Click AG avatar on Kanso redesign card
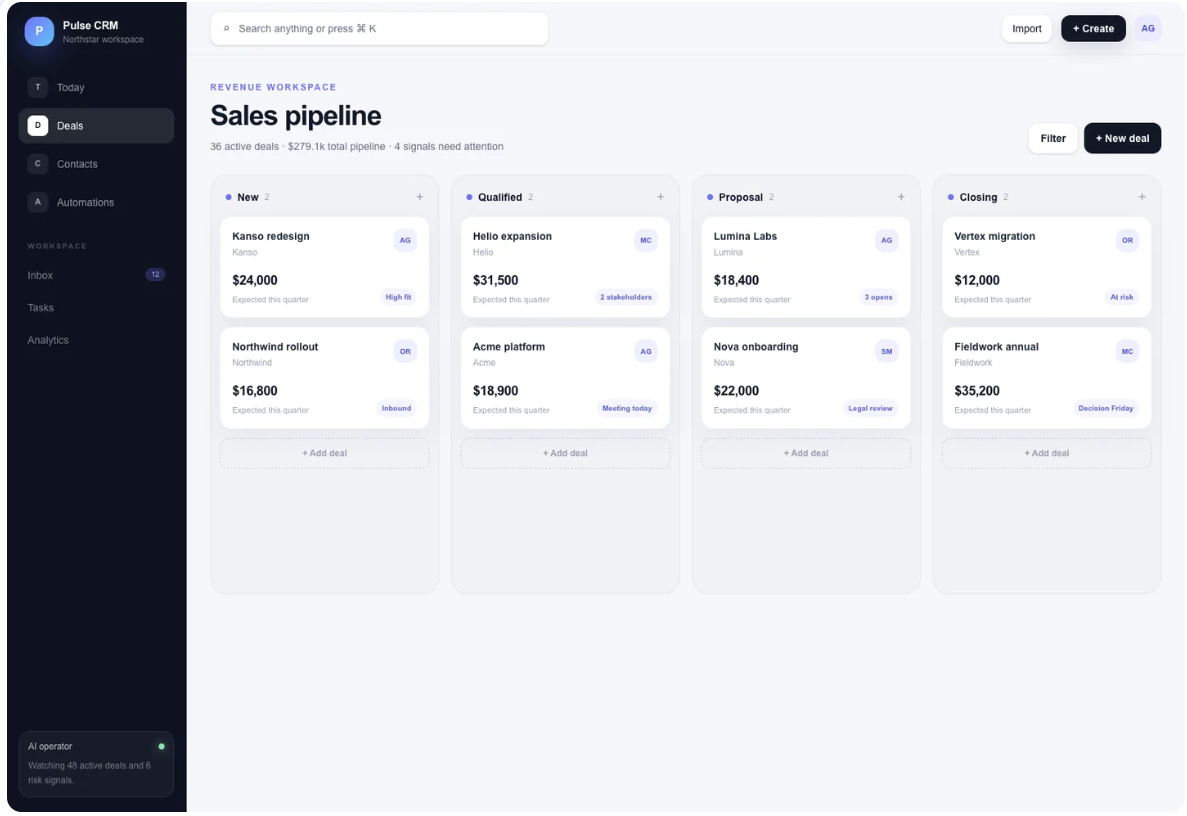1187x816 pixels. 405,241
